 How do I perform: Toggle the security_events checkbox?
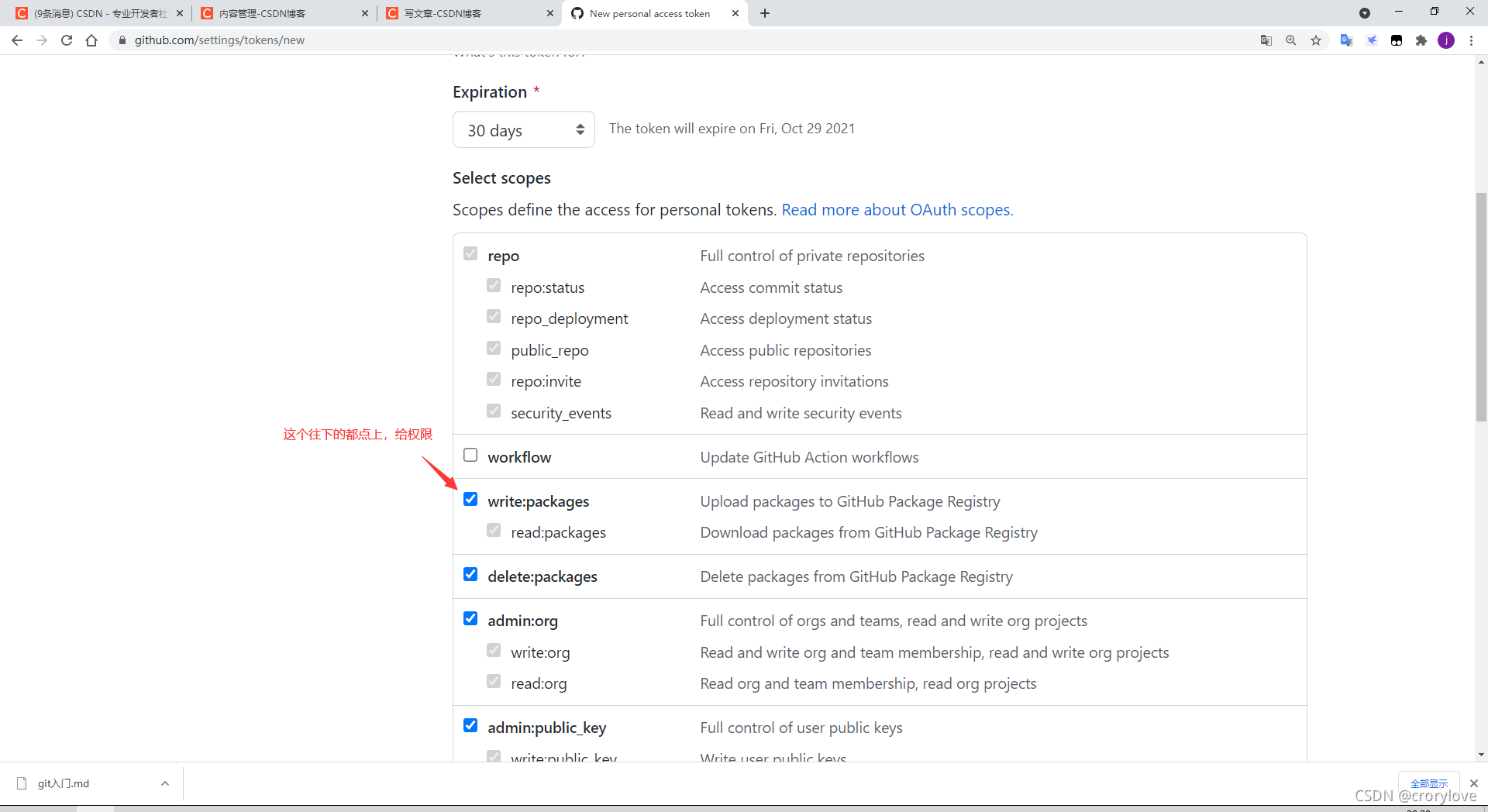494,411
